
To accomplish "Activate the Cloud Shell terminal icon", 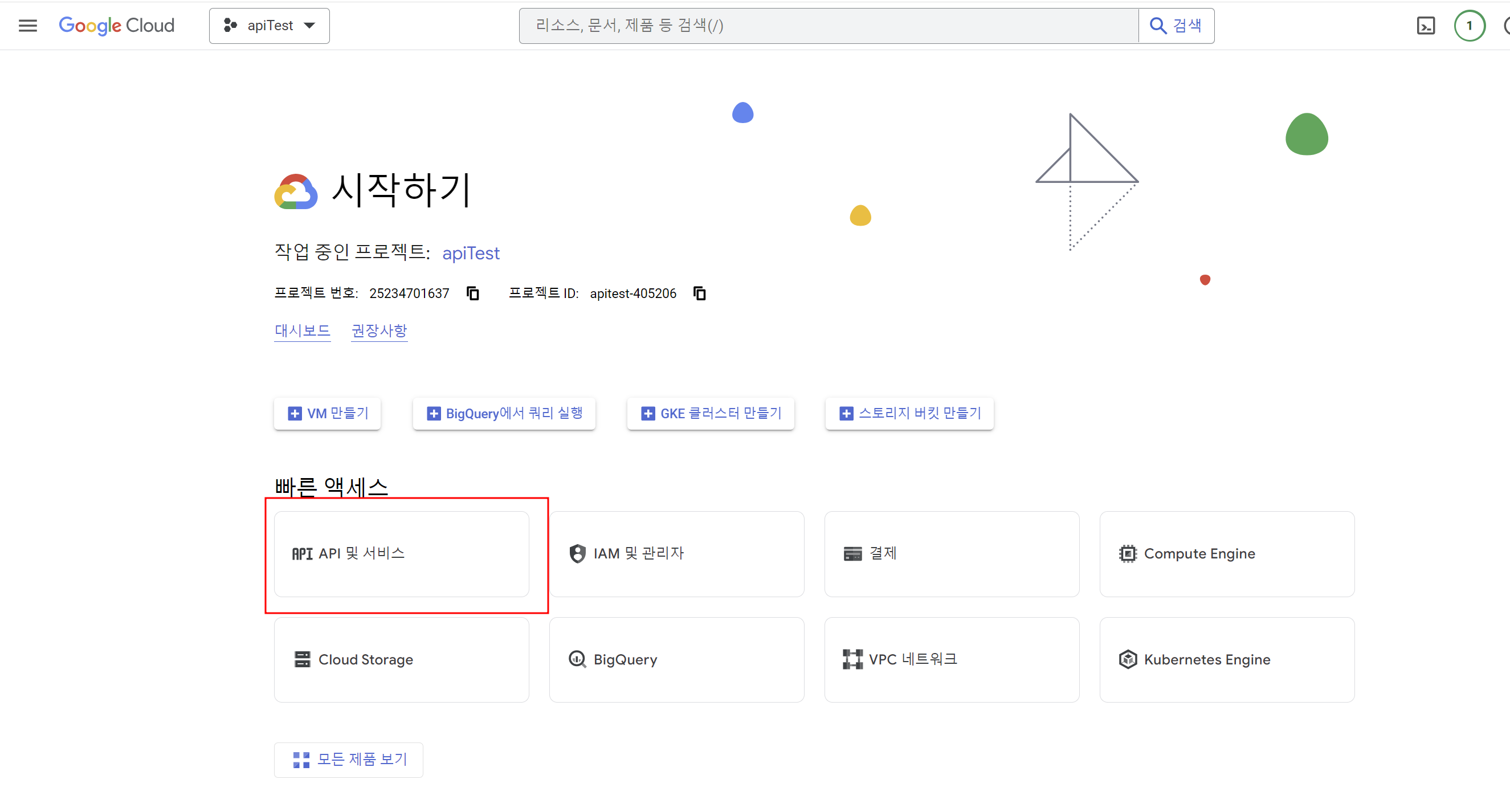I will pos(1425,26).
